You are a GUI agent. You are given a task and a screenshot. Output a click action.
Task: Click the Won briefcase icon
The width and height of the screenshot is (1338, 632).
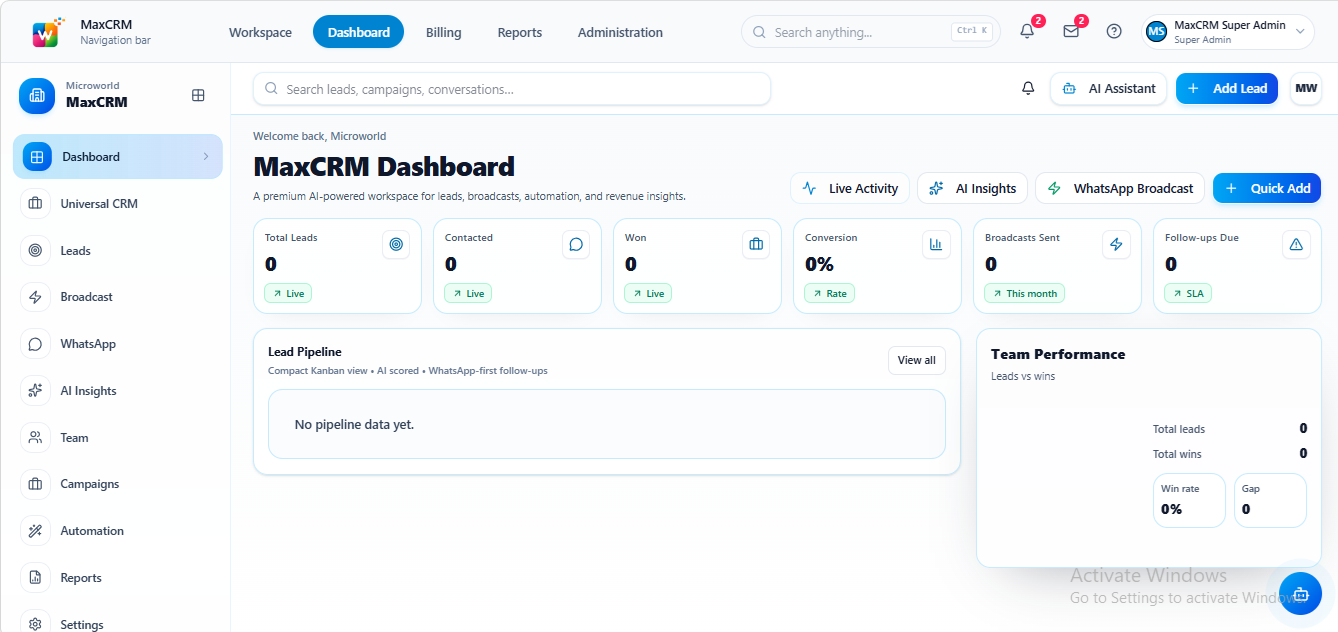(756, 244)
